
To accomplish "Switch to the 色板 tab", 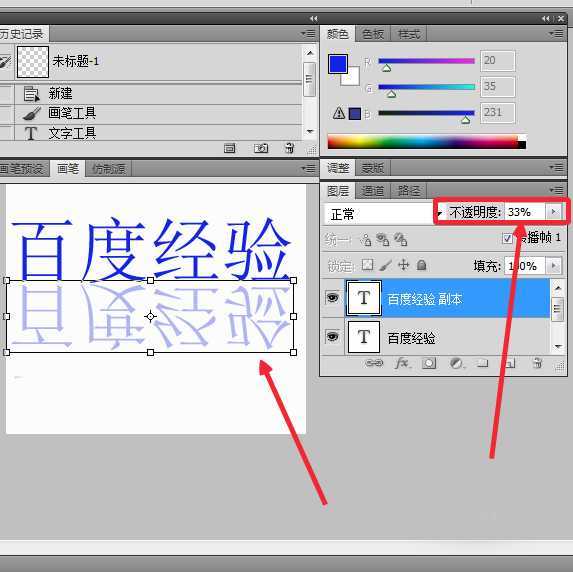I will (x=373, y=34).
